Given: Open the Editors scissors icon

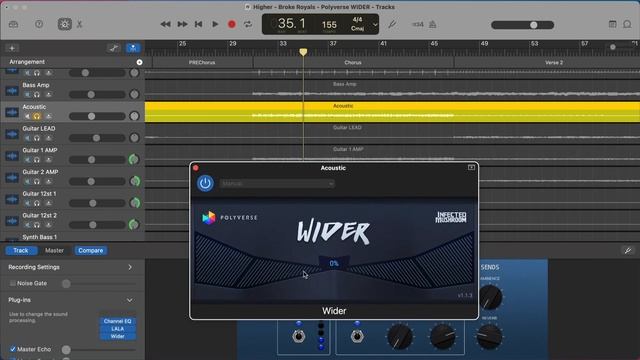Looking at the screenshot, I should [80, 24].
